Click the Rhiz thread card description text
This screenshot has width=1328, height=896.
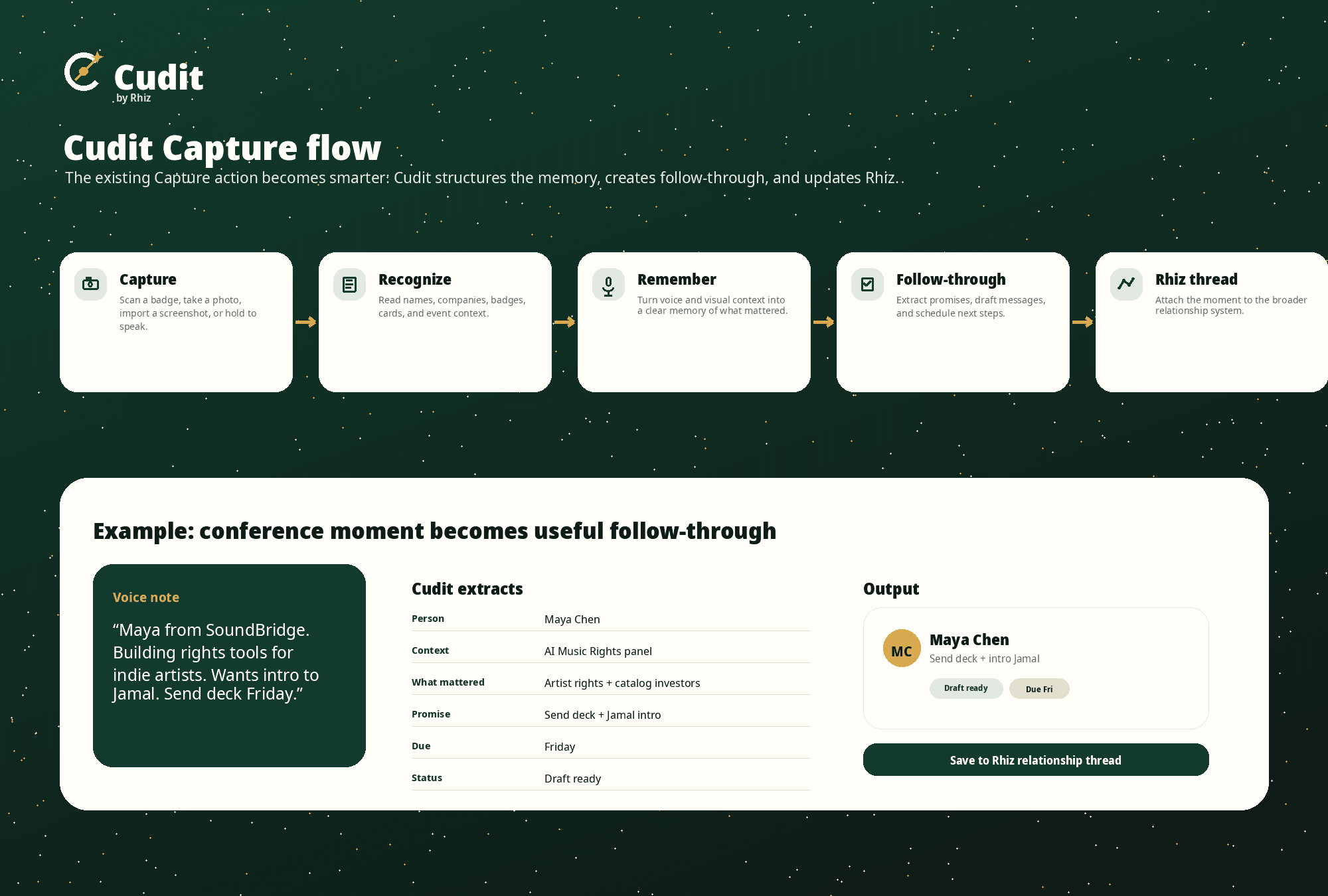(1231, 305)
